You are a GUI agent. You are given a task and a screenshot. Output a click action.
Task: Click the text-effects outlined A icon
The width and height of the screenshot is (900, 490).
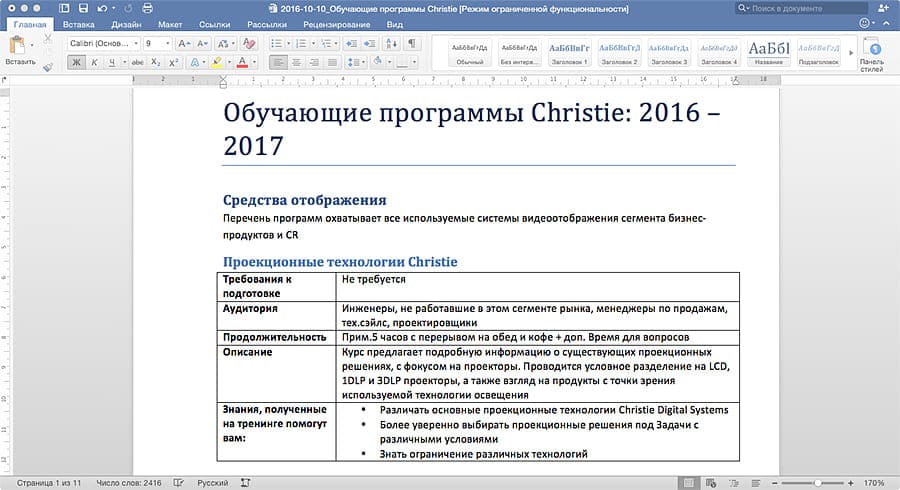[195, 62]
